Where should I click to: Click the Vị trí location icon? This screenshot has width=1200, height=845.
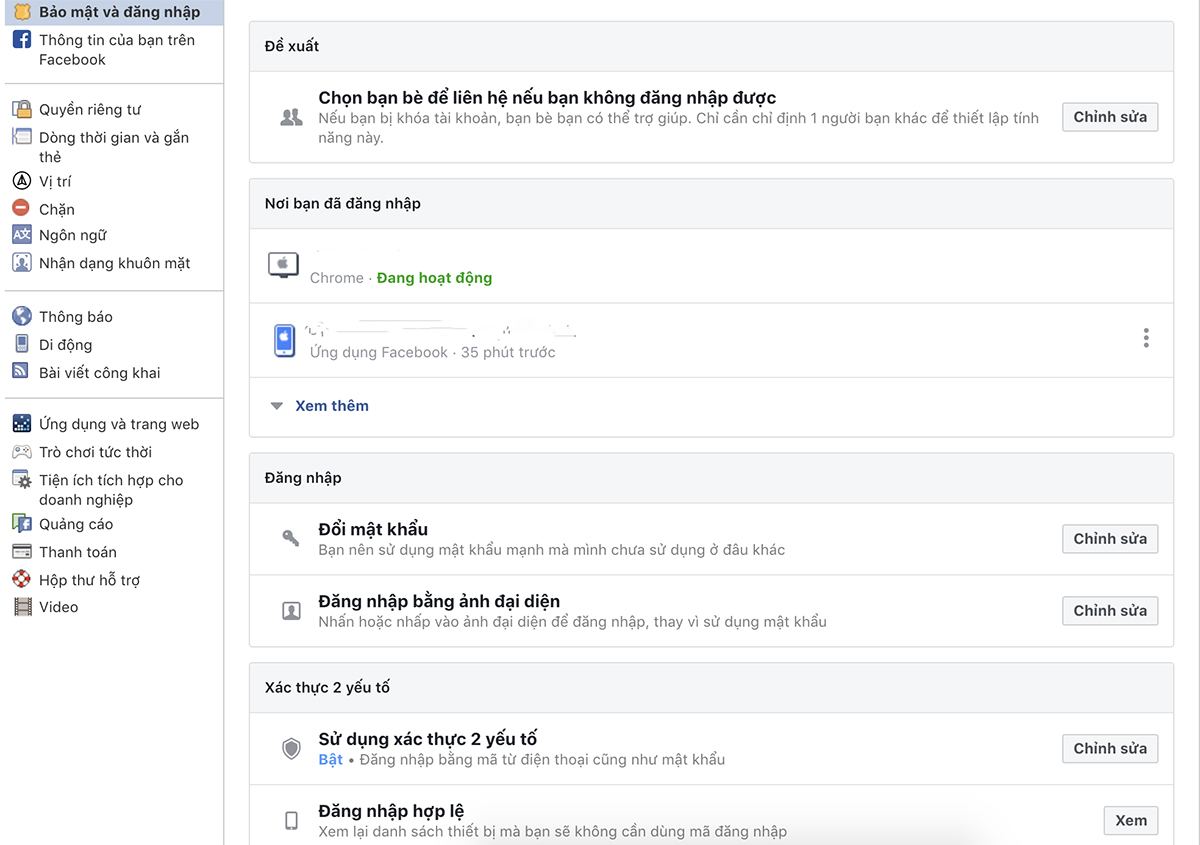click(x=21, y=181)
